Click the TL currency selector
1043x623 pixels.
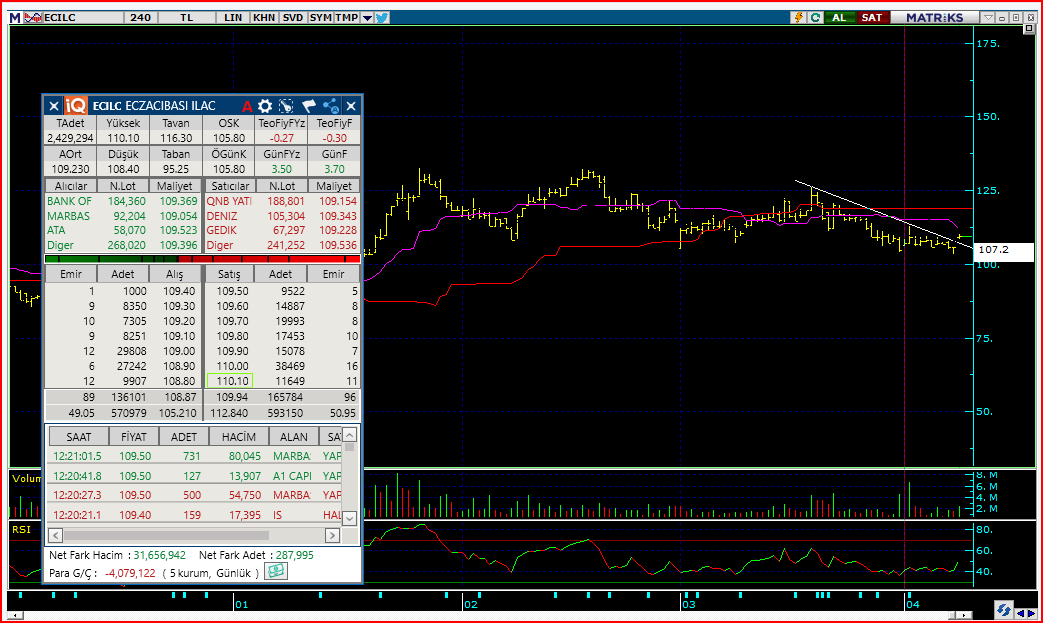(187, 17)
